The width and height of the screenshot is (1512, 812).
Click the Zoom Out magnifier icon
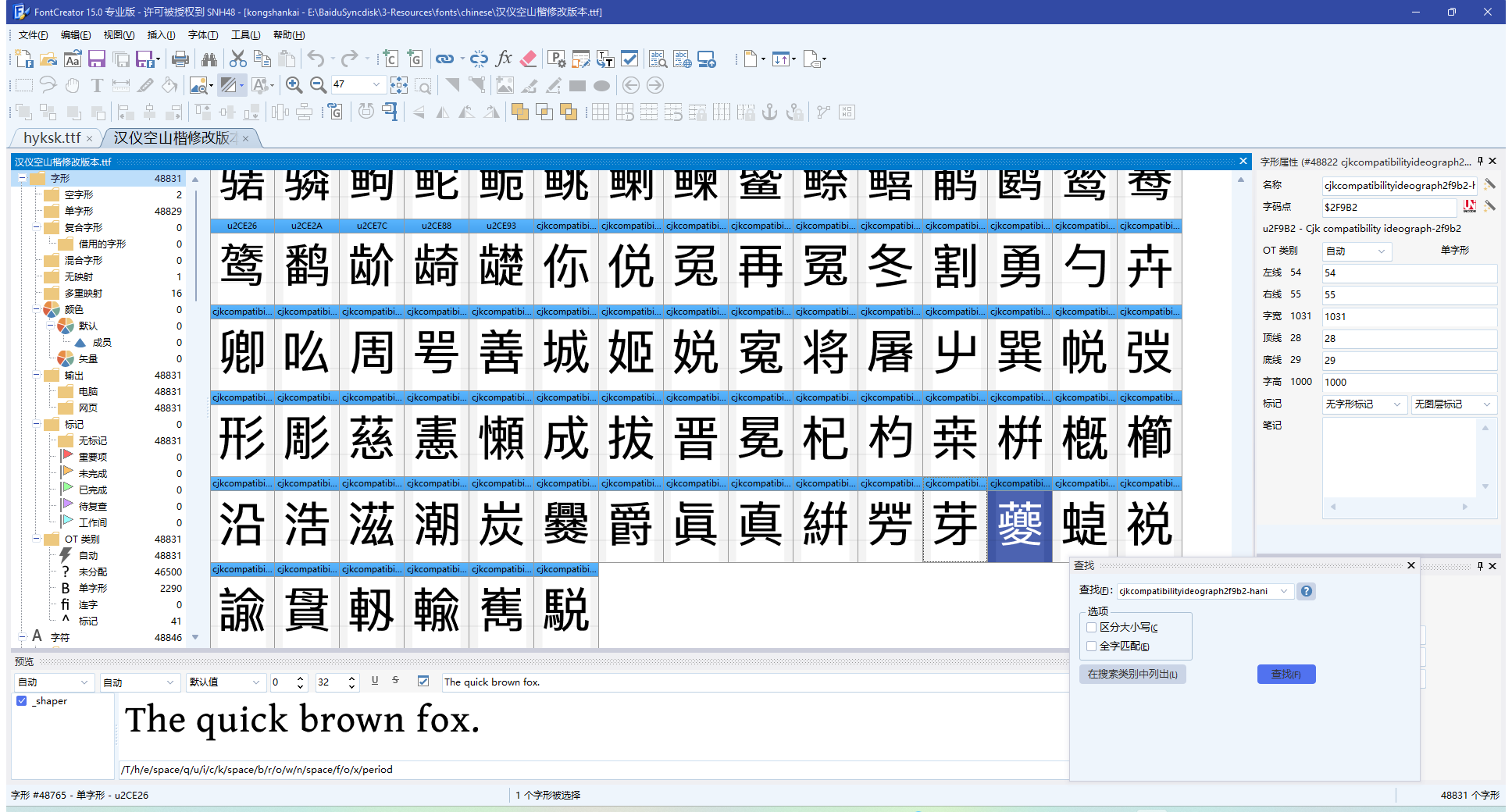click(x=318, y=85)
